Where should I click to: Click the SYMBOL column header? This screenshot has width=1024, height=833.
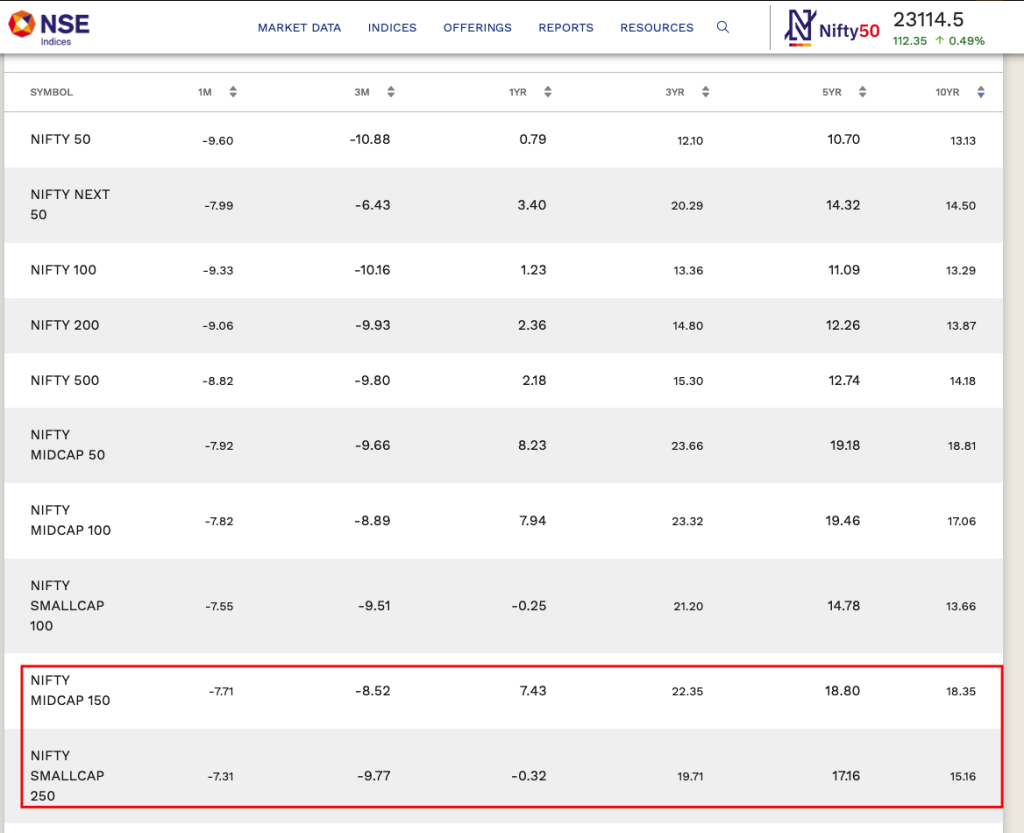[52, 92]
